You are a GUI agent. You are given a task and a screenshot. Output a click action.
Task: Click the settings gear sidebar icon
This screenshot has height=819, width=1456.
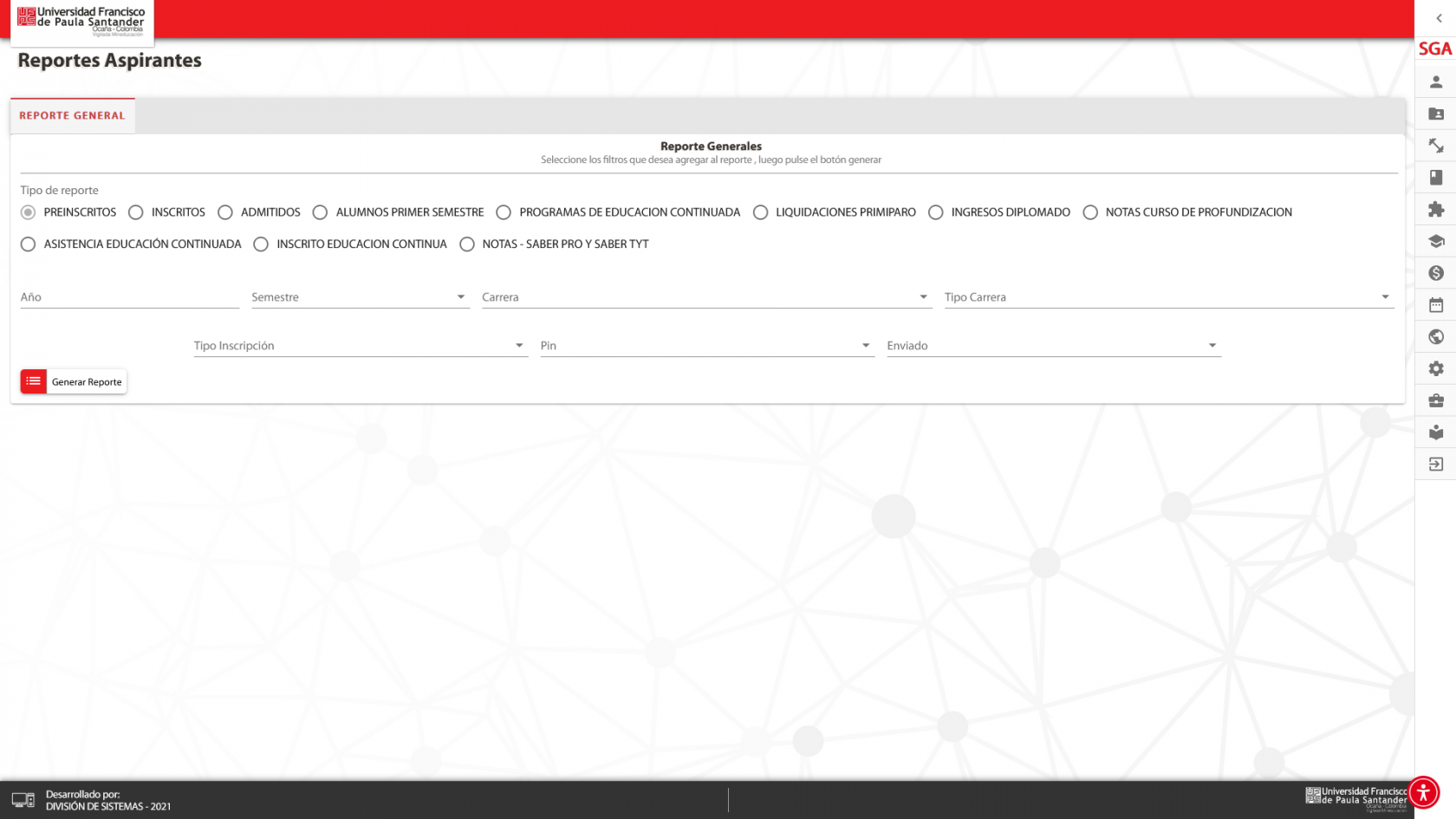[1435, 369]
